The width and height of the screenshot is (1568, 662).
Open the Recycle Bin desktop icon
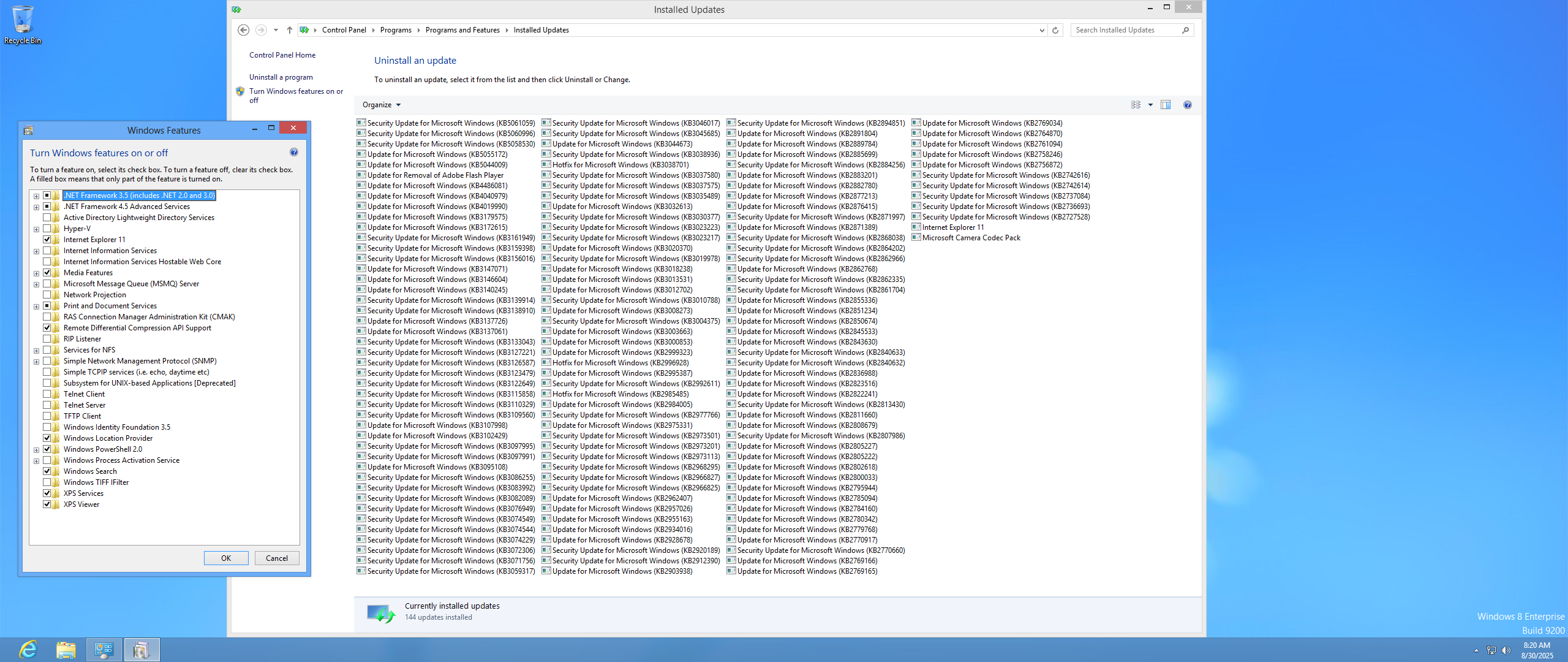click(x=23, y=25)
